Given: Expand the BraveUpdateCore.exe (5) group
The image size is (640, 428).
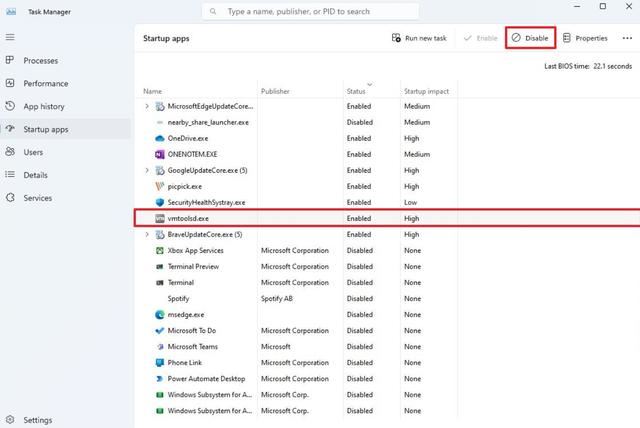Looking at the screenshot, I should (147, 234).
